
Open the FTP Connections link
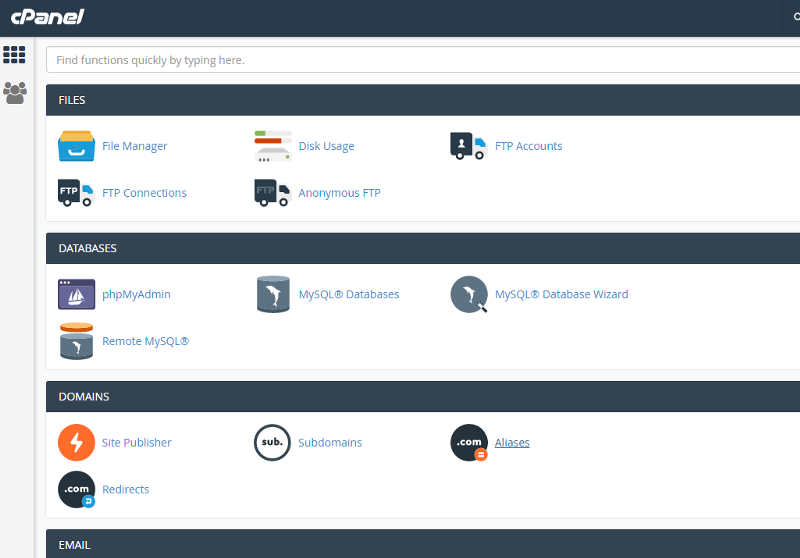click(x=144, y=193)
